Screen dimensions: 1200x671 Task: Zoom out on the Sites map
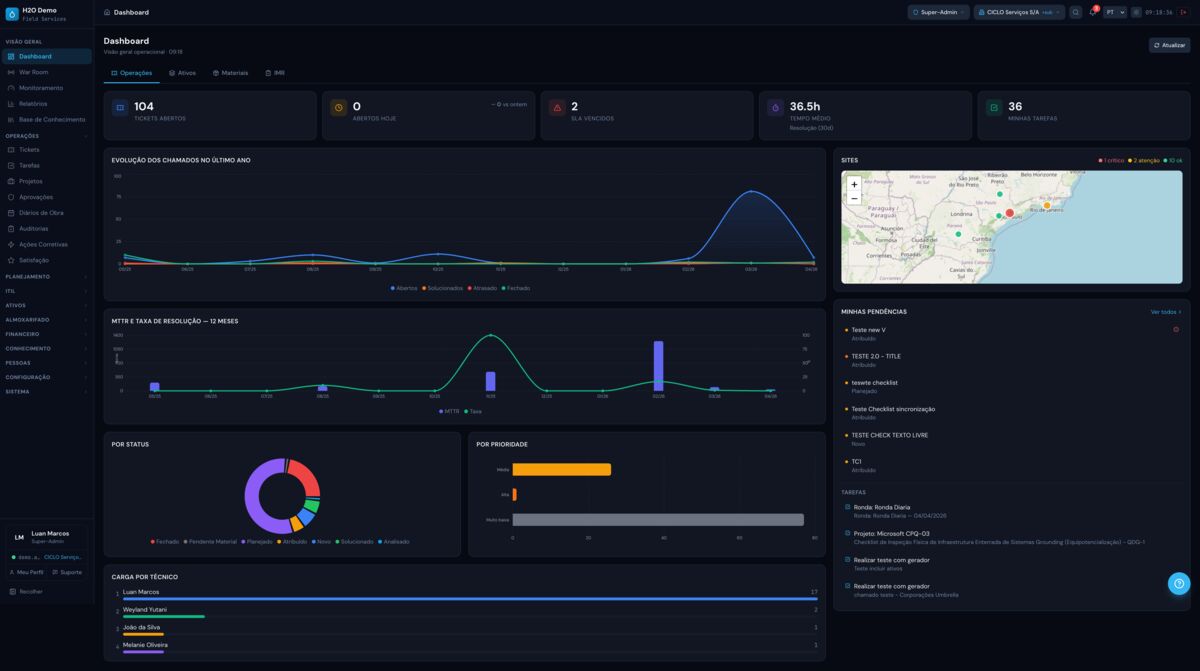(854, 199)
